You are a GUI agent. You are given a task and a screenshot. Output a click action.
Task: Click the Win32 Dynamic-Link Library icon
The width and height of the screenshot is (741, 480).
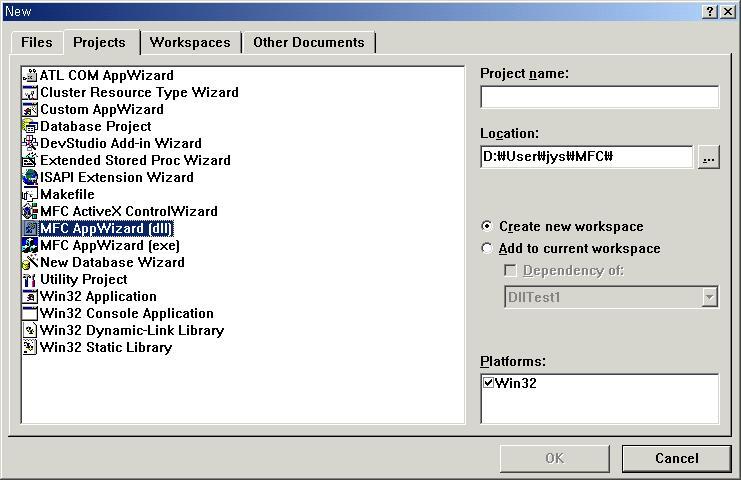tap(30, 330)
